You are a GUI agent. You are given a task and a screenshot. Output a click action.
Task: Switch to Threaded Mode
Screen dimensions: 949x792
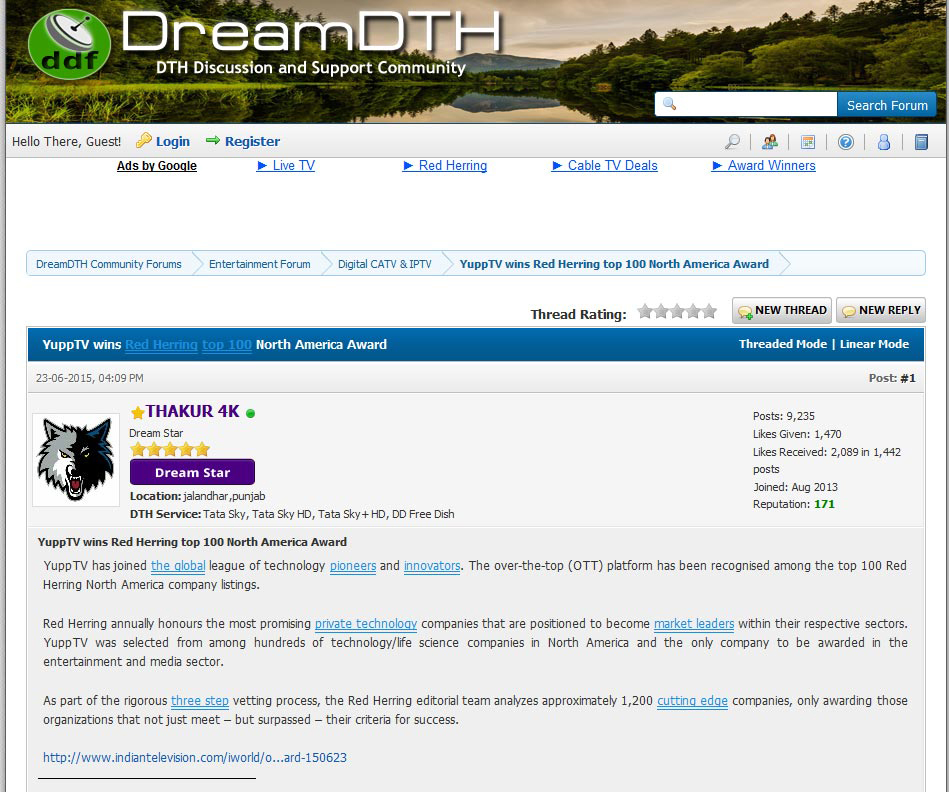click(783, 344)
